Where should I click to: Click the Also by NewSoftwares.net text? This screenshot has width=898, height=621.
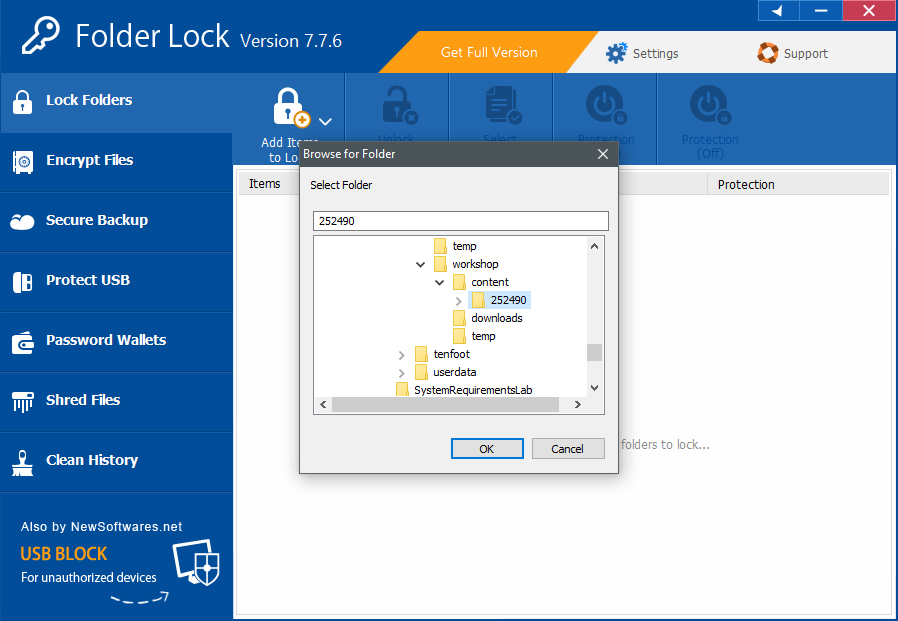(x=101, y=526)
